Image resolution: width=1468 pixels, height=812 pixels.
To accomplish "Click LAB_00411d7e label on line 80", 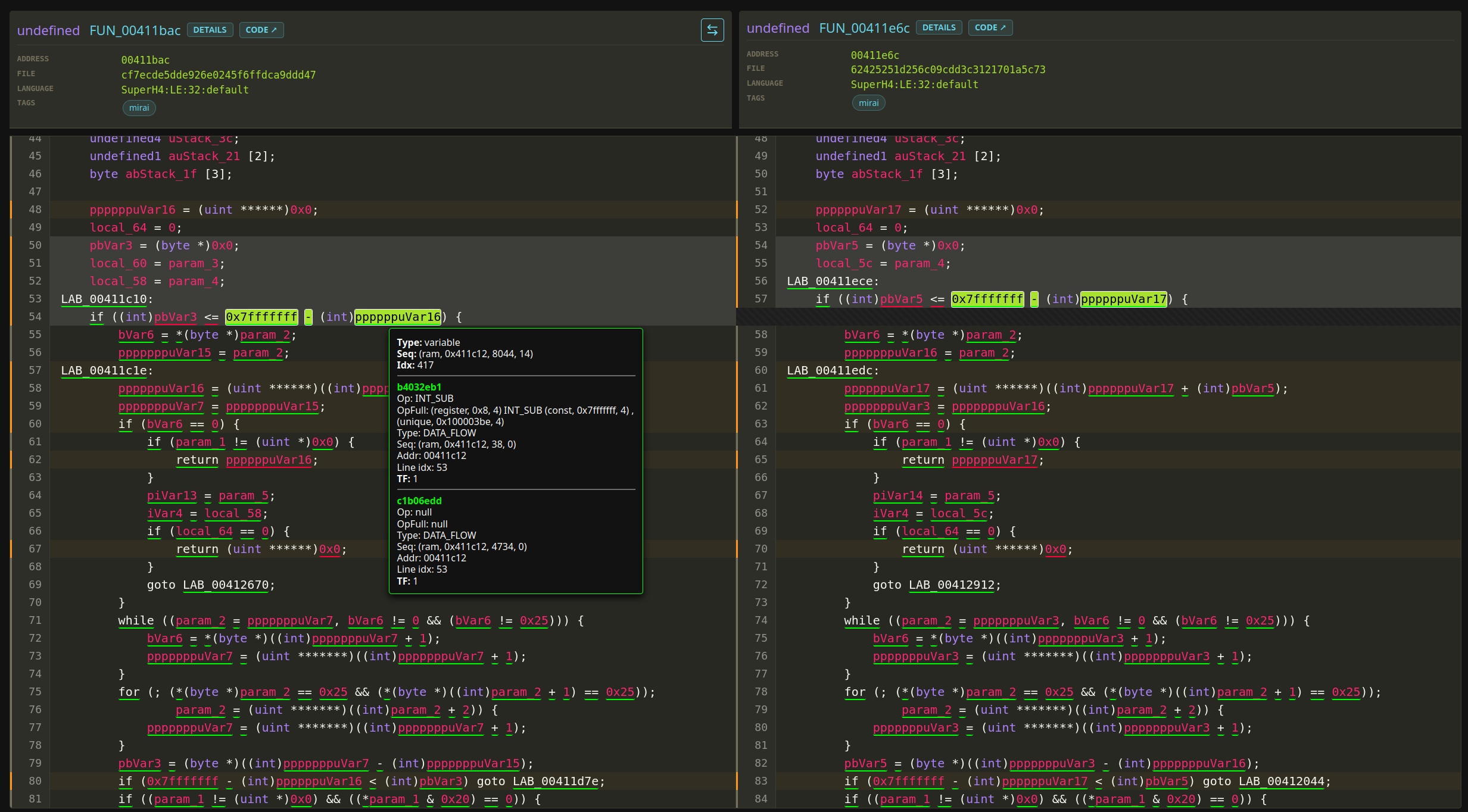I will [555, 781].
